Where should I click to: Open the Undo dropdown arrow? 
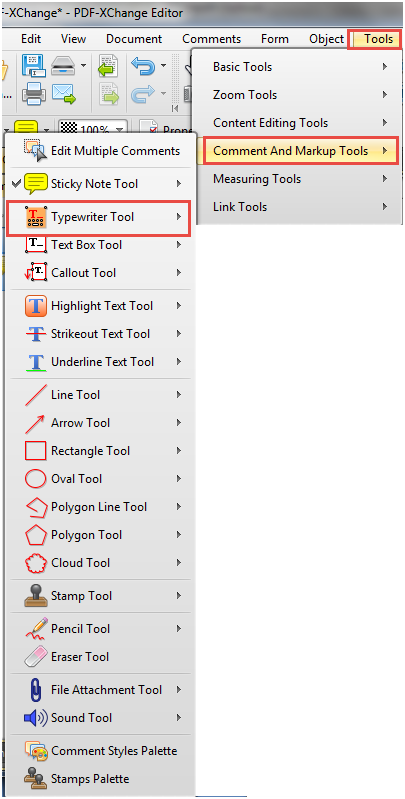(x=163, y=66)
